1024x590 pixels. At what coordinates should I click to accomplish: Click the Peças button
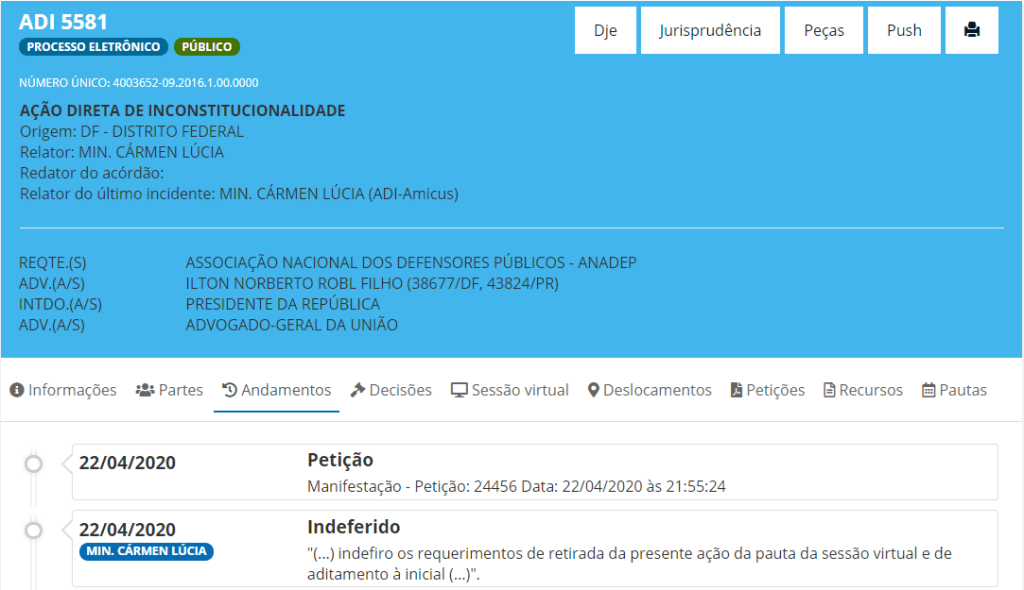click(x=823, y=30)
